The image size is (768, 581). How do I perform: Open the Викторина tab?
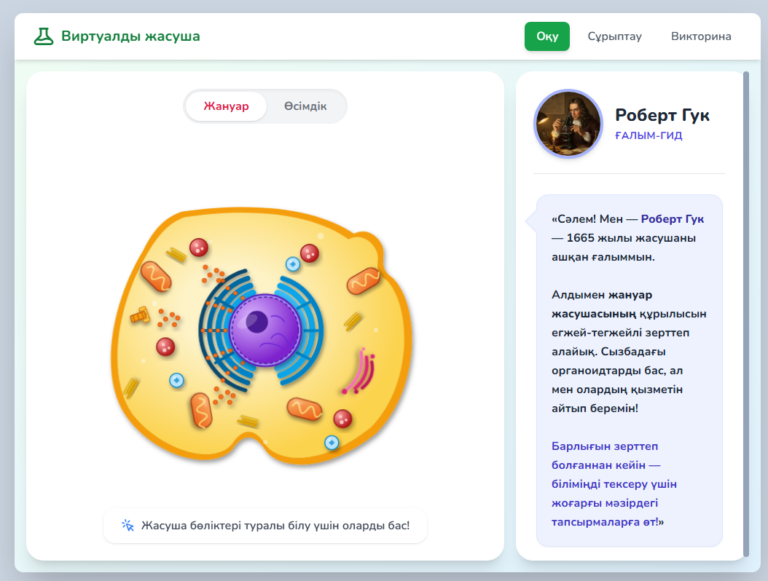(701, 36)
